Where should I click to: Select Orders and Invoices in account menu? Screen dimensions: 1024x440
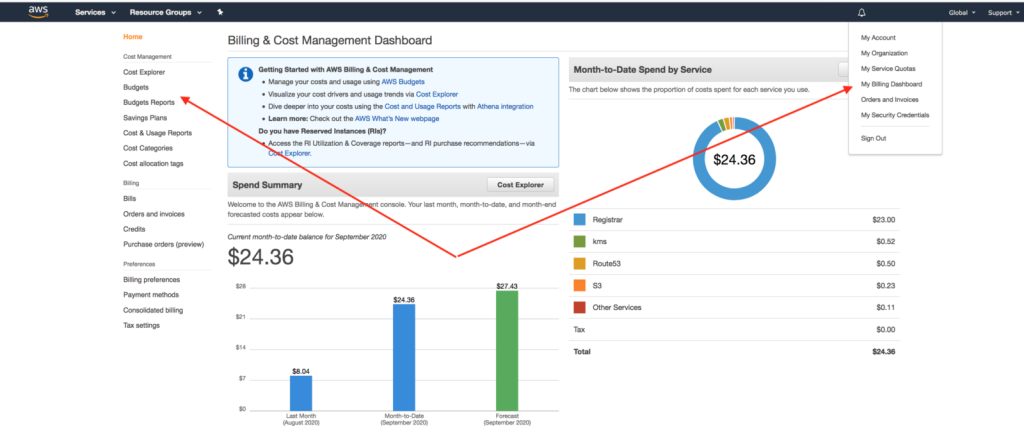pos(889,100)
